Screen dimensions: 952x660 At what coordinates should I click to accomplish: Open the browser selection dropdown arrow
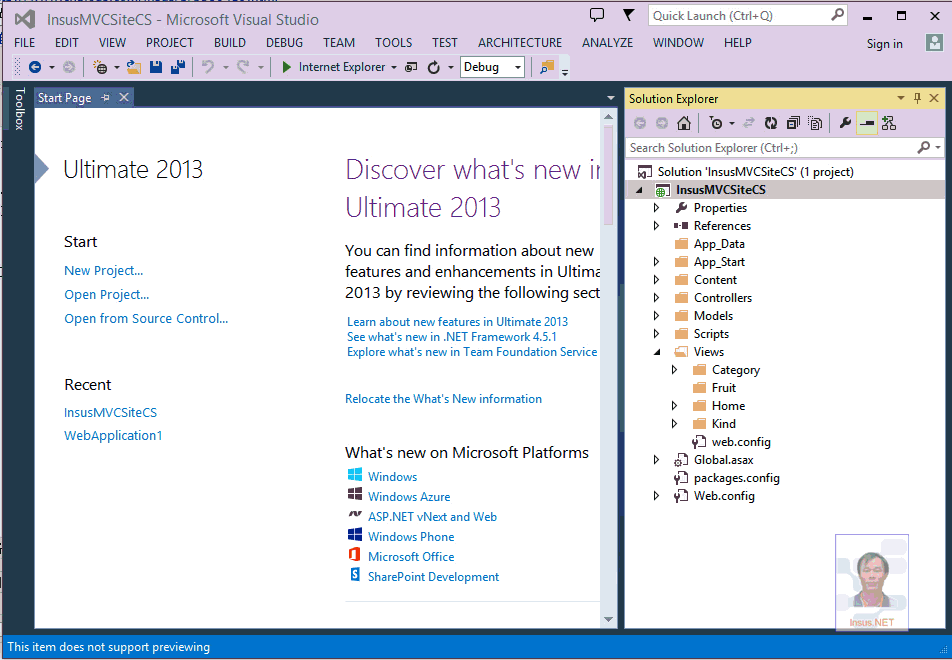[394, 67]
